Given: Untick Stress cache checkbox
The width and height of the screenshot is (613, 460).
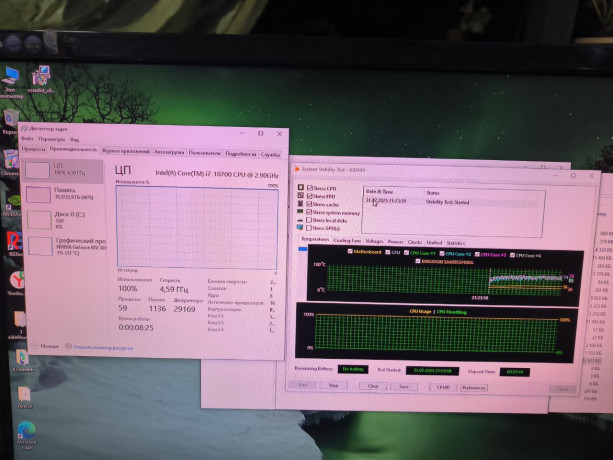Looking at the screenshot, I should pos(310,204).
